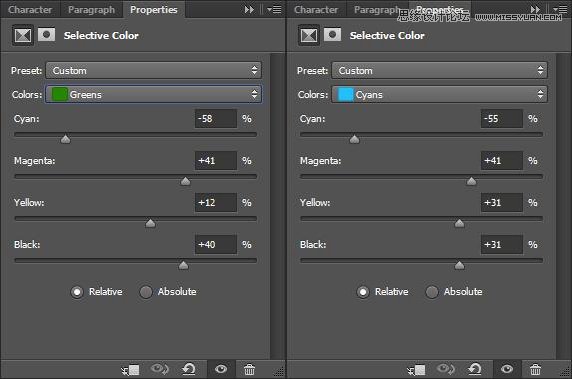Click Yellow slider handle in Cyans panel
The width and height of the screenshot is (572, 379).
pos(459,223)
